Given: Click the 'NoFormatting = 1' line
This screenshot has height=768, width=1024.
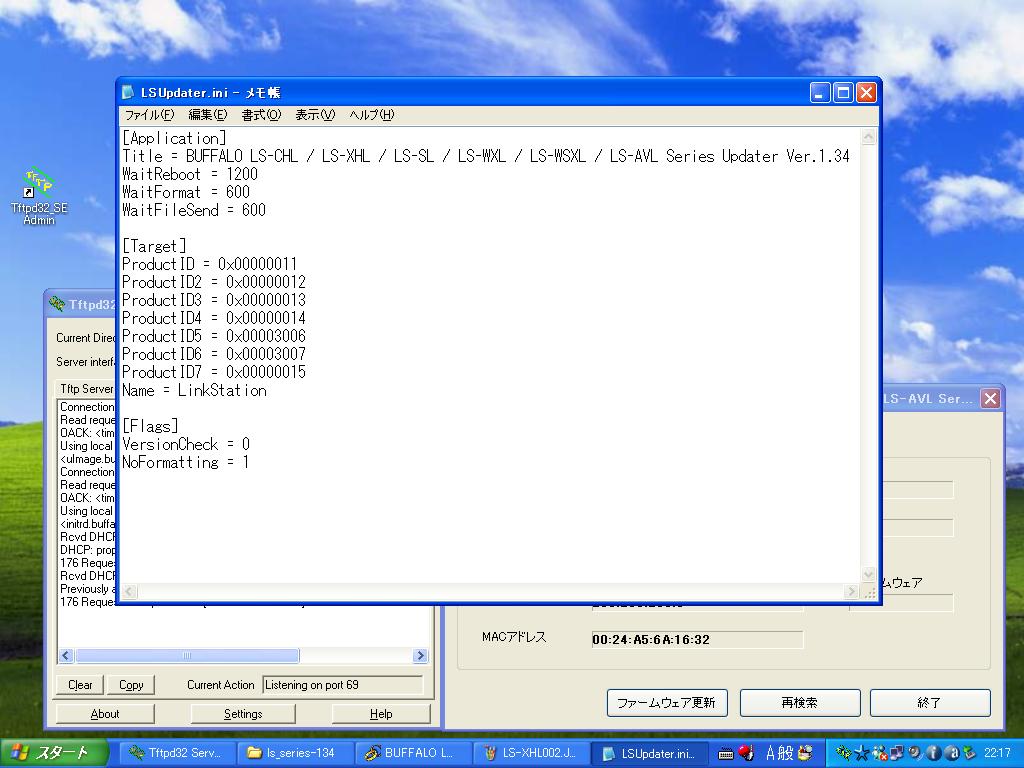Looking at the screenshot, I should click(185, 462).
